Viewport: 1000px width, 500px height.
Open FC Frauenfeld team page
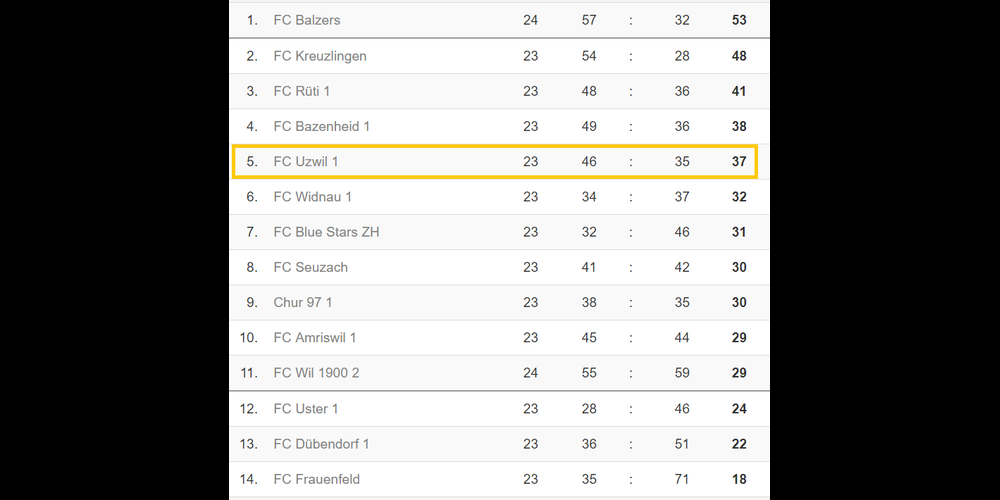317,479
